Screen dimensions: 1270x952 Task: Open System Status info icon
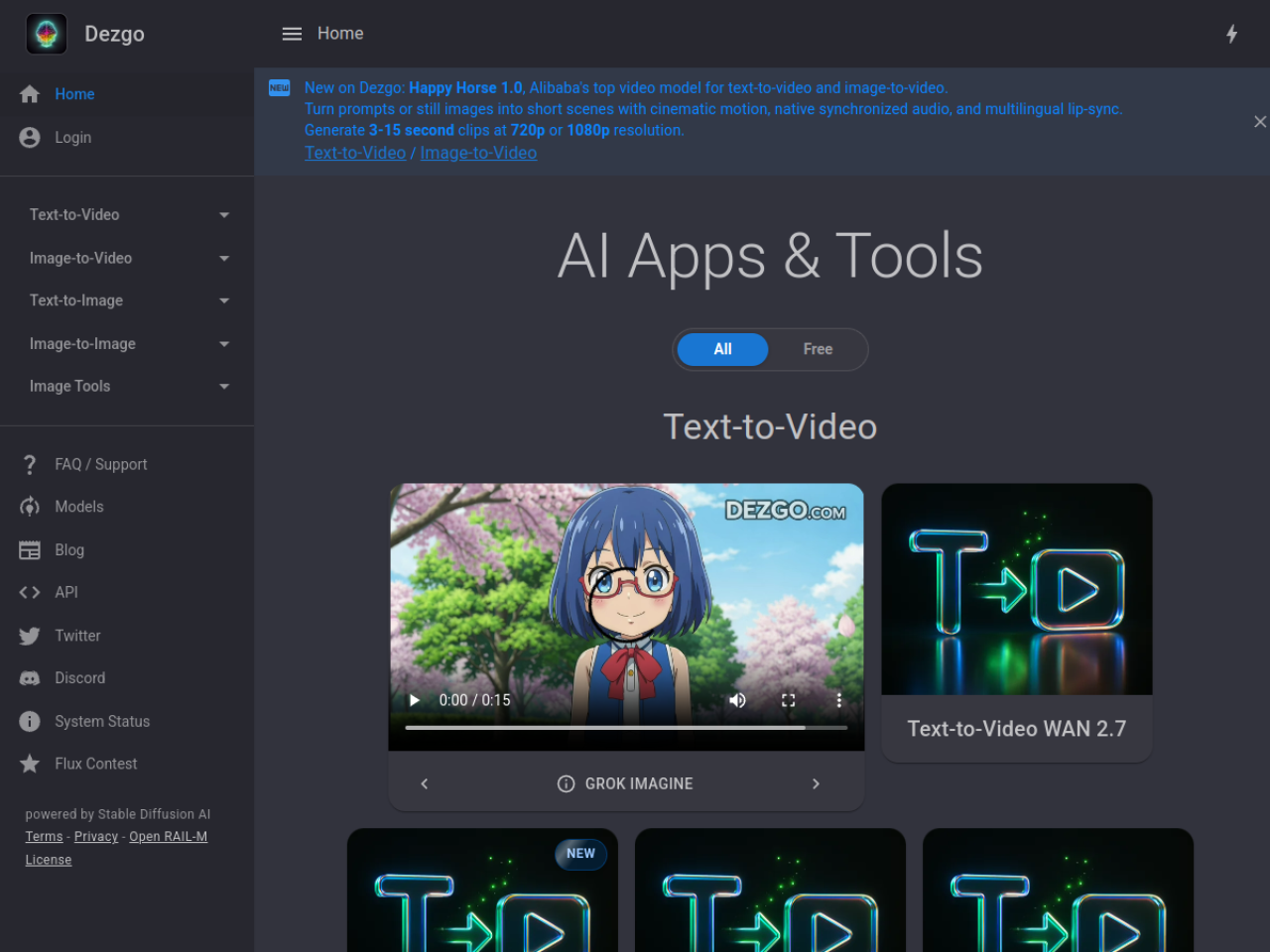30,721
